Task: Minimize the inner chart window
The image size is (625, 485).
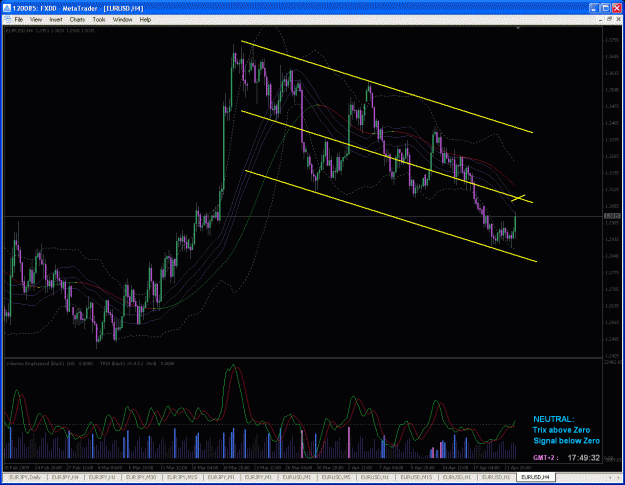Action: pyautogui.click(x=601, y=20)
